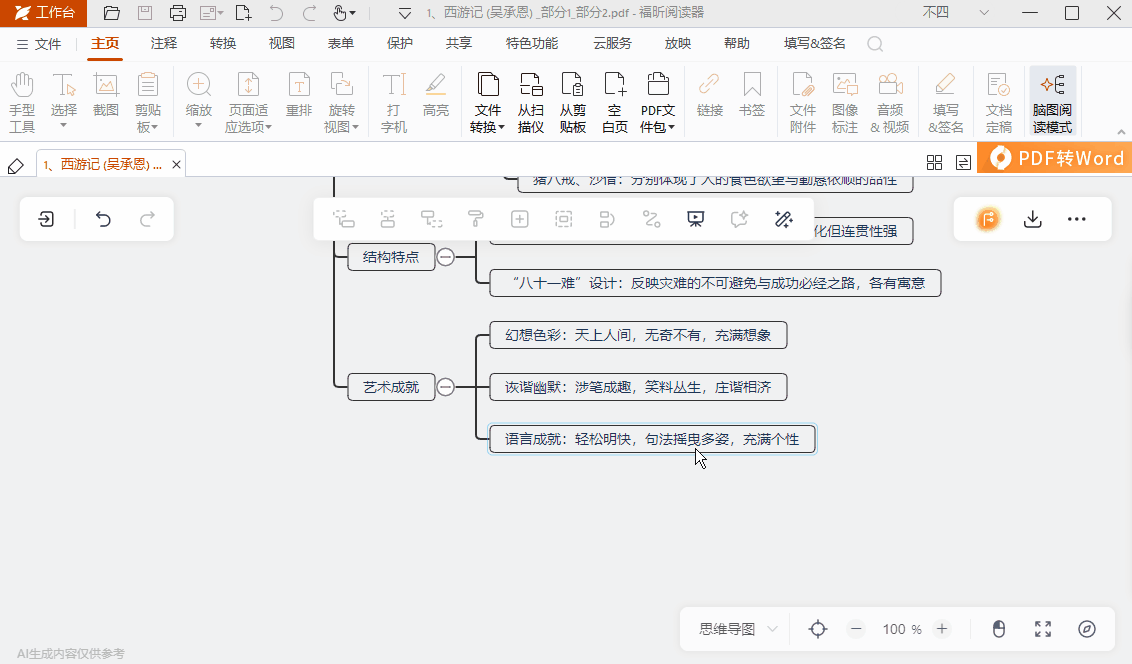Zoom in with the plus stepper

(x=941, y=629)
